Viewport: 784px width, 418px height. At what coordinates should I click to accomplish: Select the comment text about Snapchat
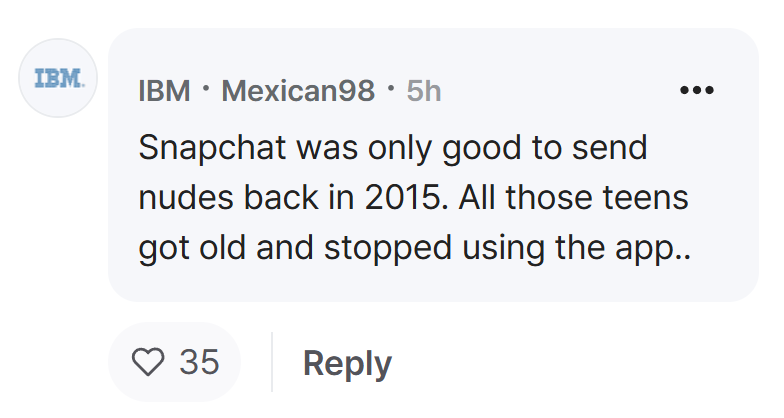click(414, 198)
